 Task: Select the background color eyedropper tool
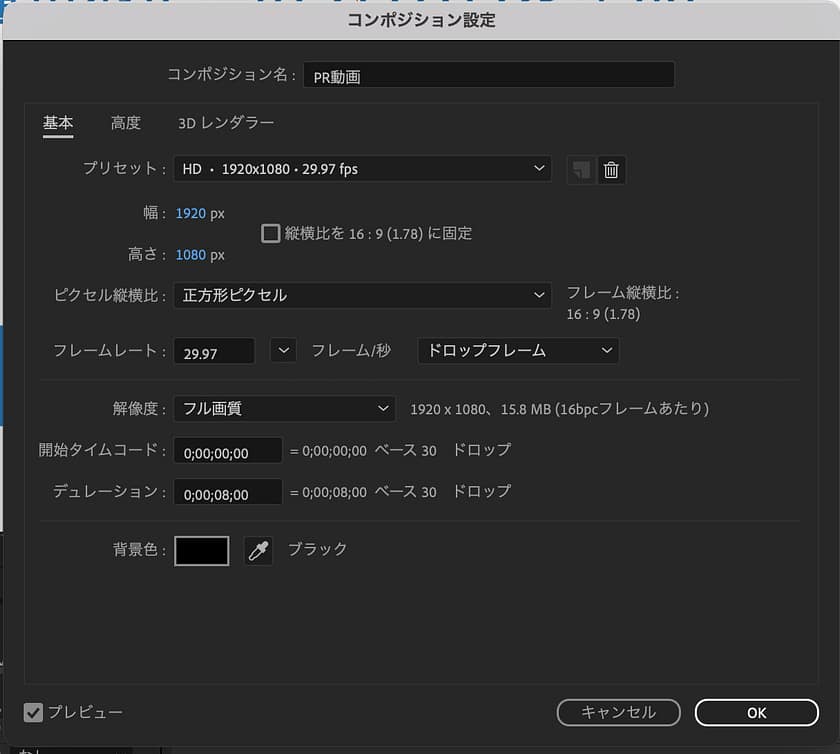point(258,551)
